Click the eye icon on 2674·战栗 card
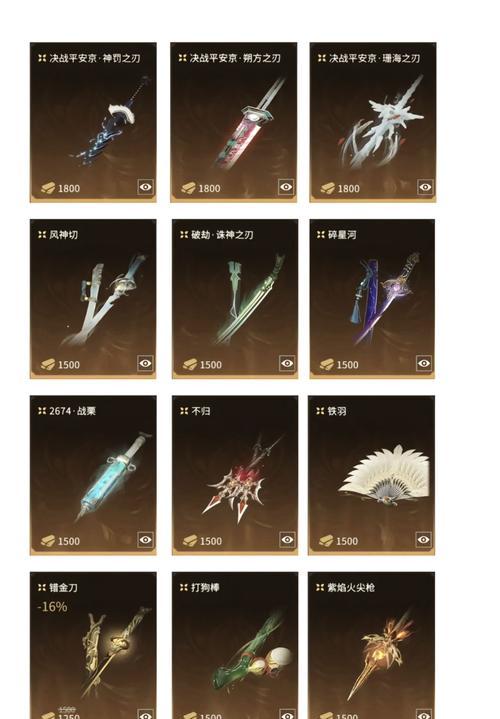500x719 pixels. coord(145,540)
